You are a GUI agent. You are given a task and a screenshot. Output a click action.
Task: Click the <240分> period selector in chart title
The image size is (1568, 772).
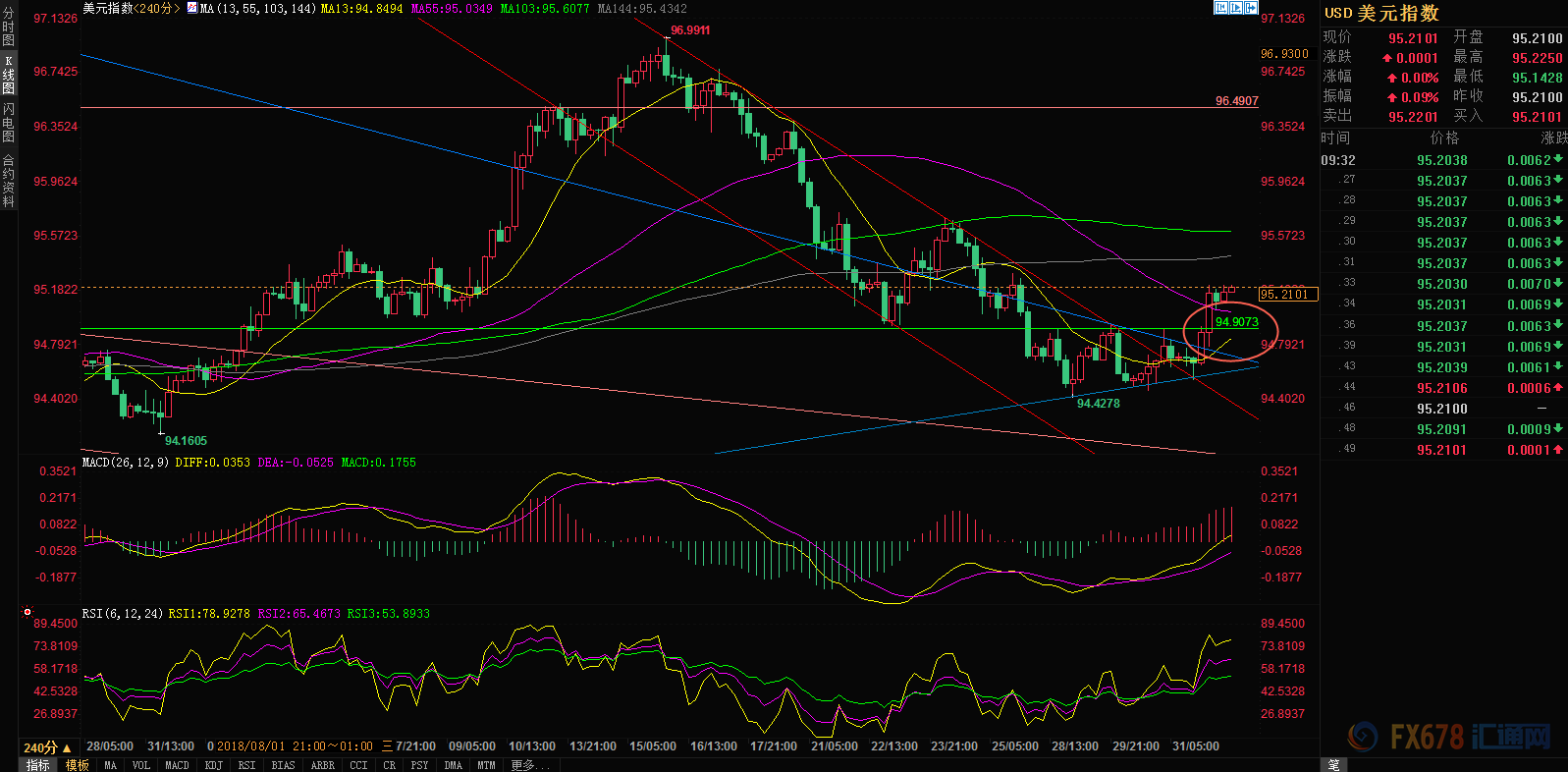tap(156, 8)
